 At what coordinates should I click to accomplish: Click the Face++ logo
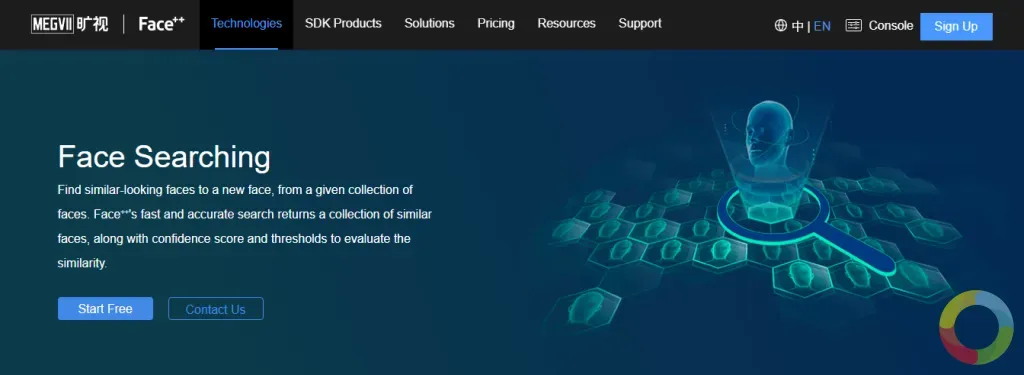pyautogui.click(x=161, y=25)
